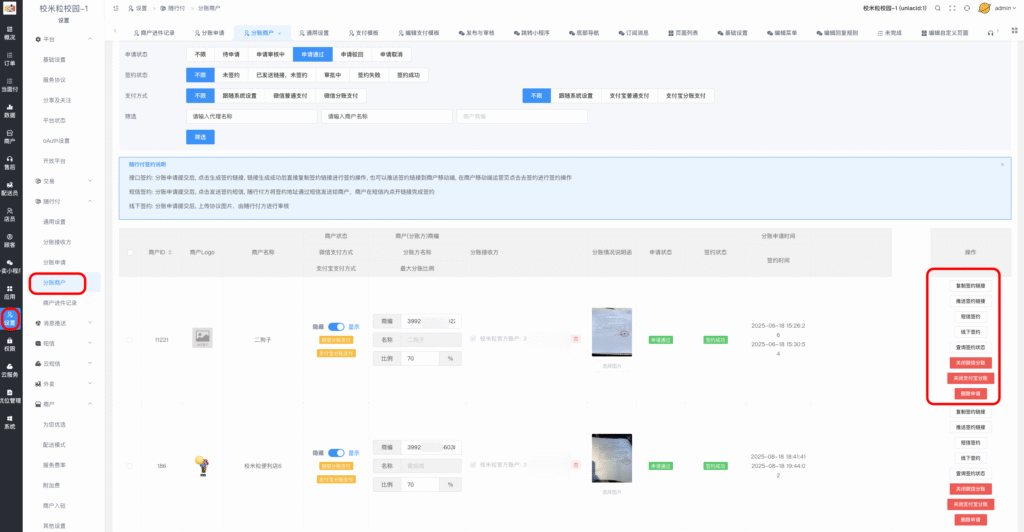Collapse the 商户 sidebar group
1024x532 pixels.
(x=63, y=404)
